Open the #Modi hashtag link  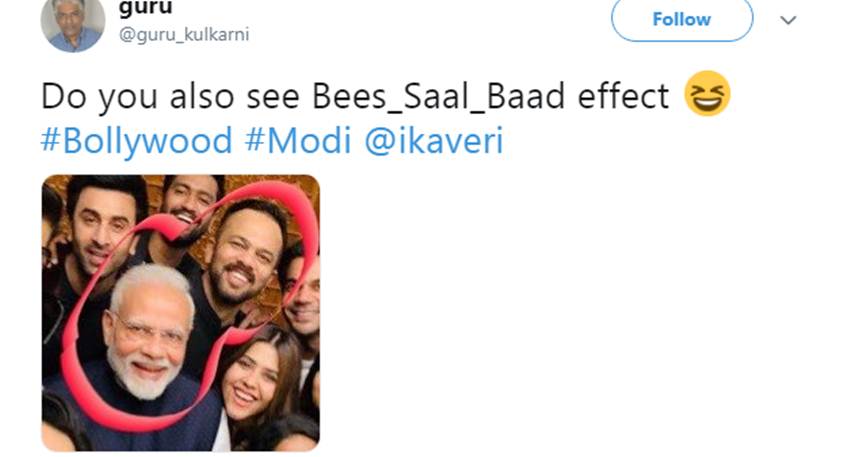coord(298,141)
